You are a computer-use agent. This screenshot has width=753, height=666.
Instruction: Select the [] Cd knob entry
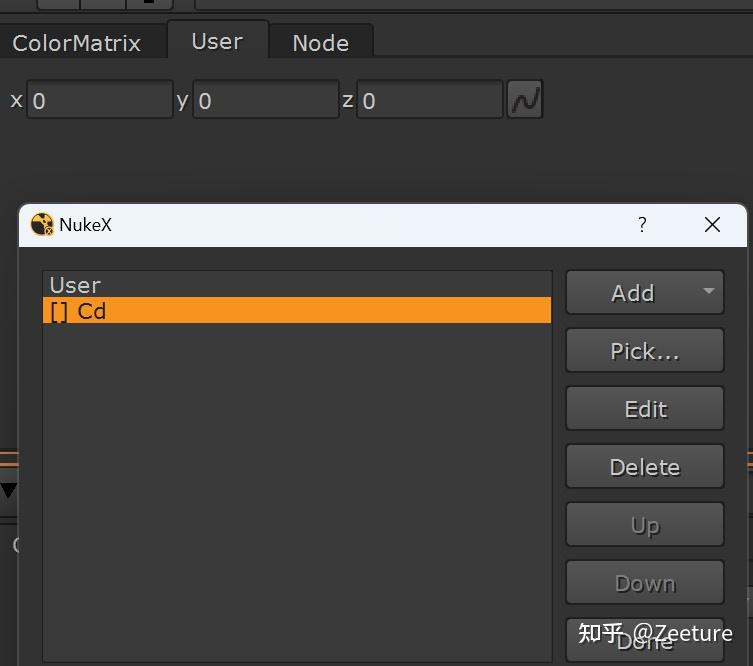296,311
